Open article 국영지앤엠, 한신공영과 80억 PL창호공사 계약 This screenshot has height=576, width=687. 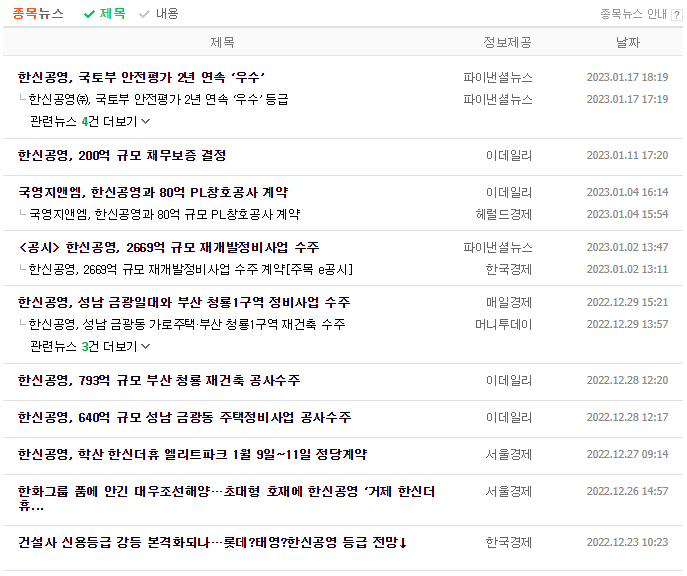click(x=153, y=192)
